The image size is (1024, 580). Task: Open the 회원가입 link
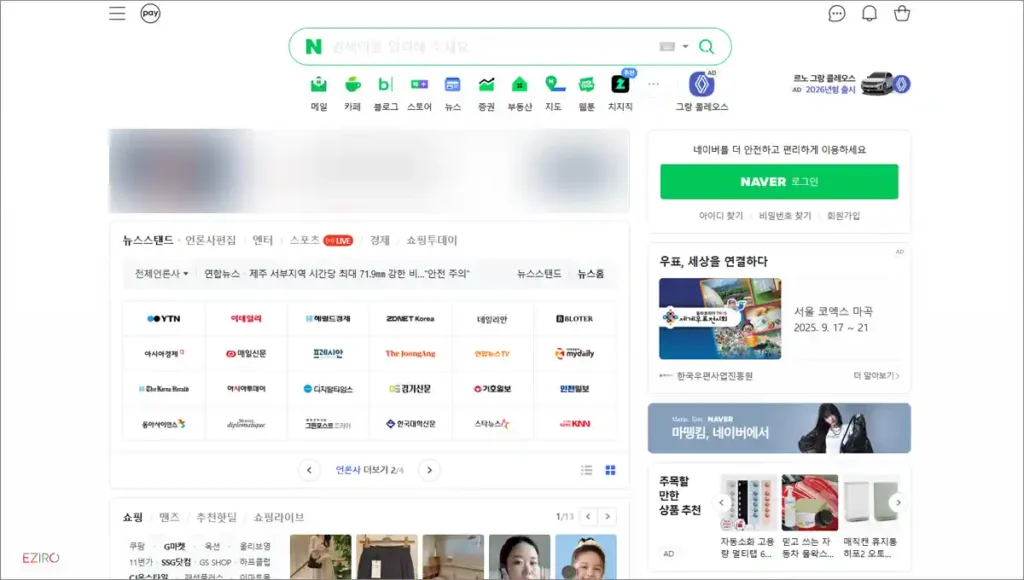tap(843, 216)
